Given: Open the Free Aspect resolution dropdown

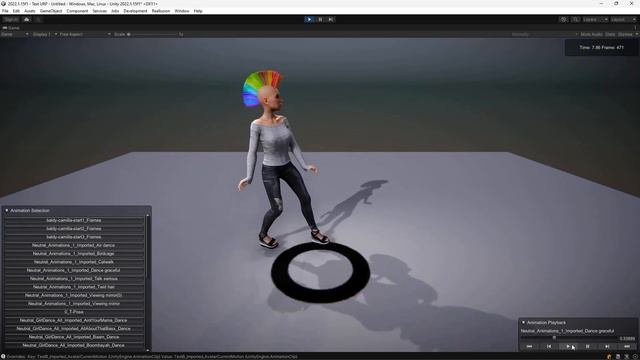Looking at the screenshot, I should [x=84, y=34].
